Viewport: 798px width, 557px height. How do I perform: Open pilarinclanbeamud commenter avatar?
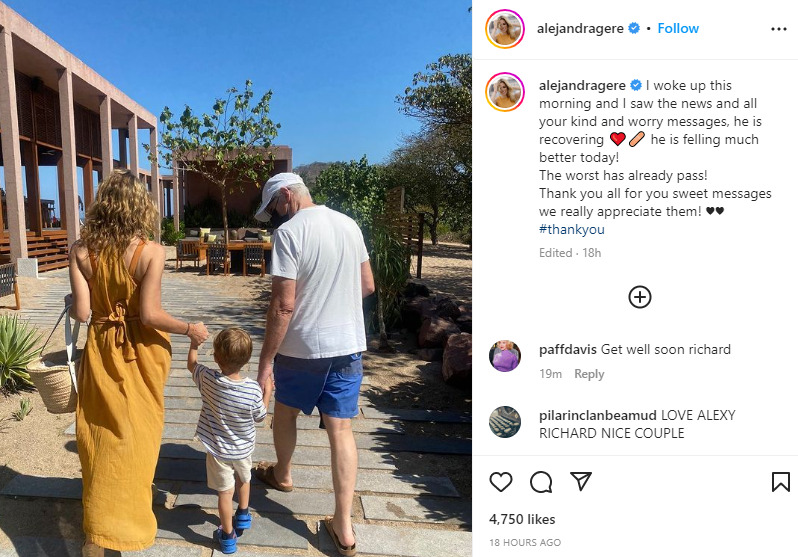click(x=505, y=422)
